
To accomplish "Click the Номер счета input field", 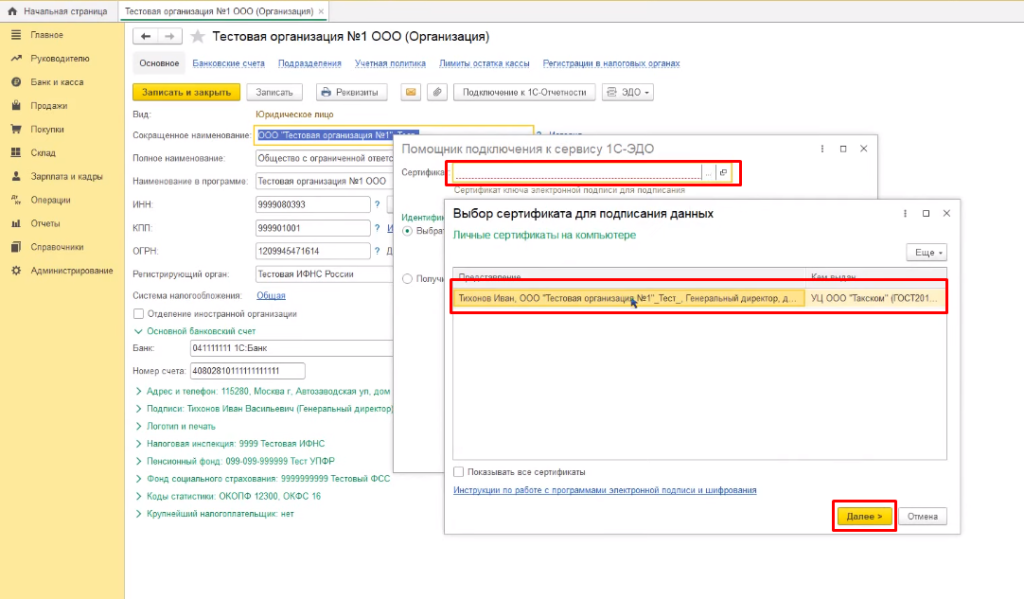I will click(x=247, y=370).
